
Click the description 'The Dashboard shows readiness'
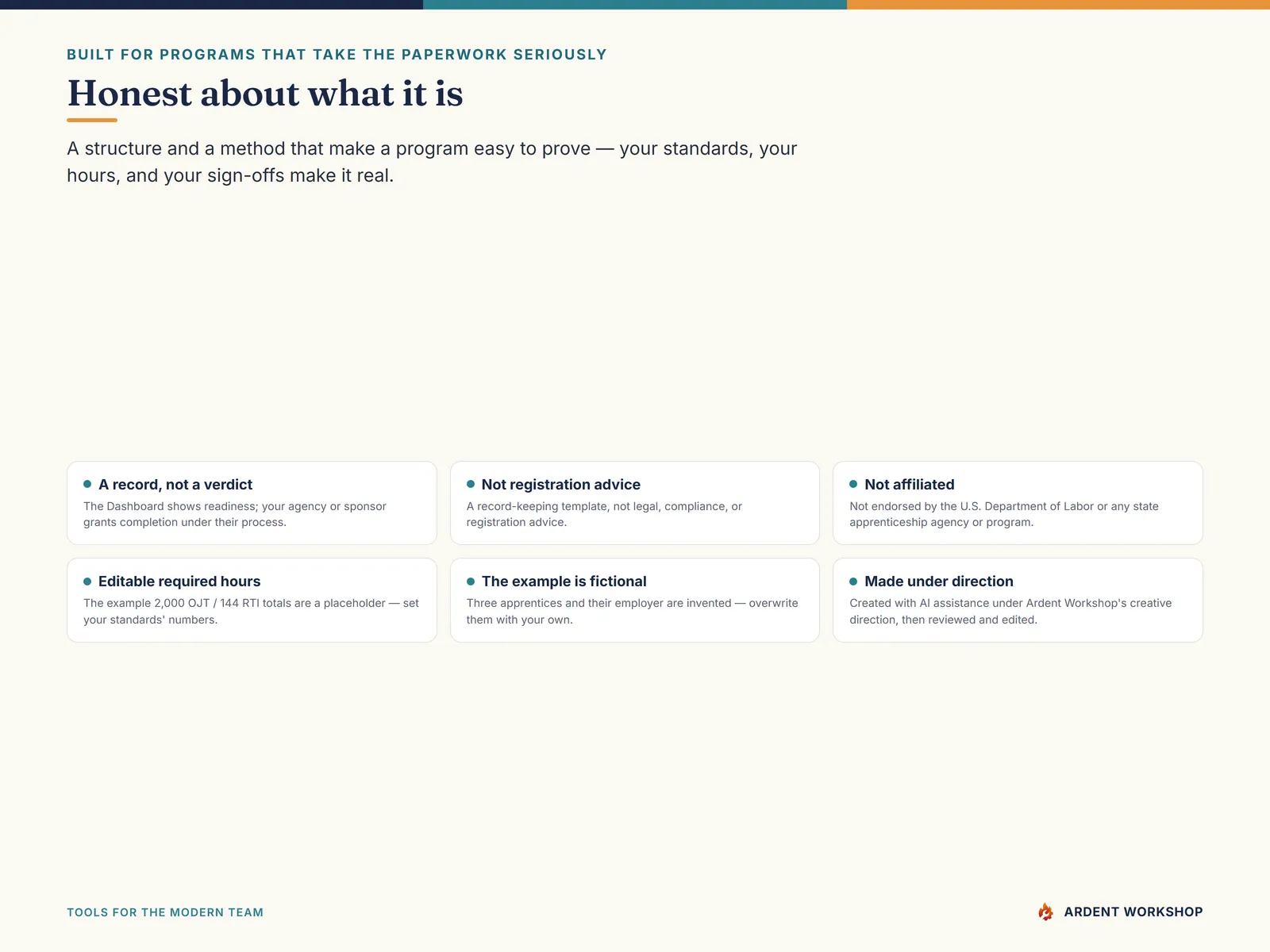point(235,514)
